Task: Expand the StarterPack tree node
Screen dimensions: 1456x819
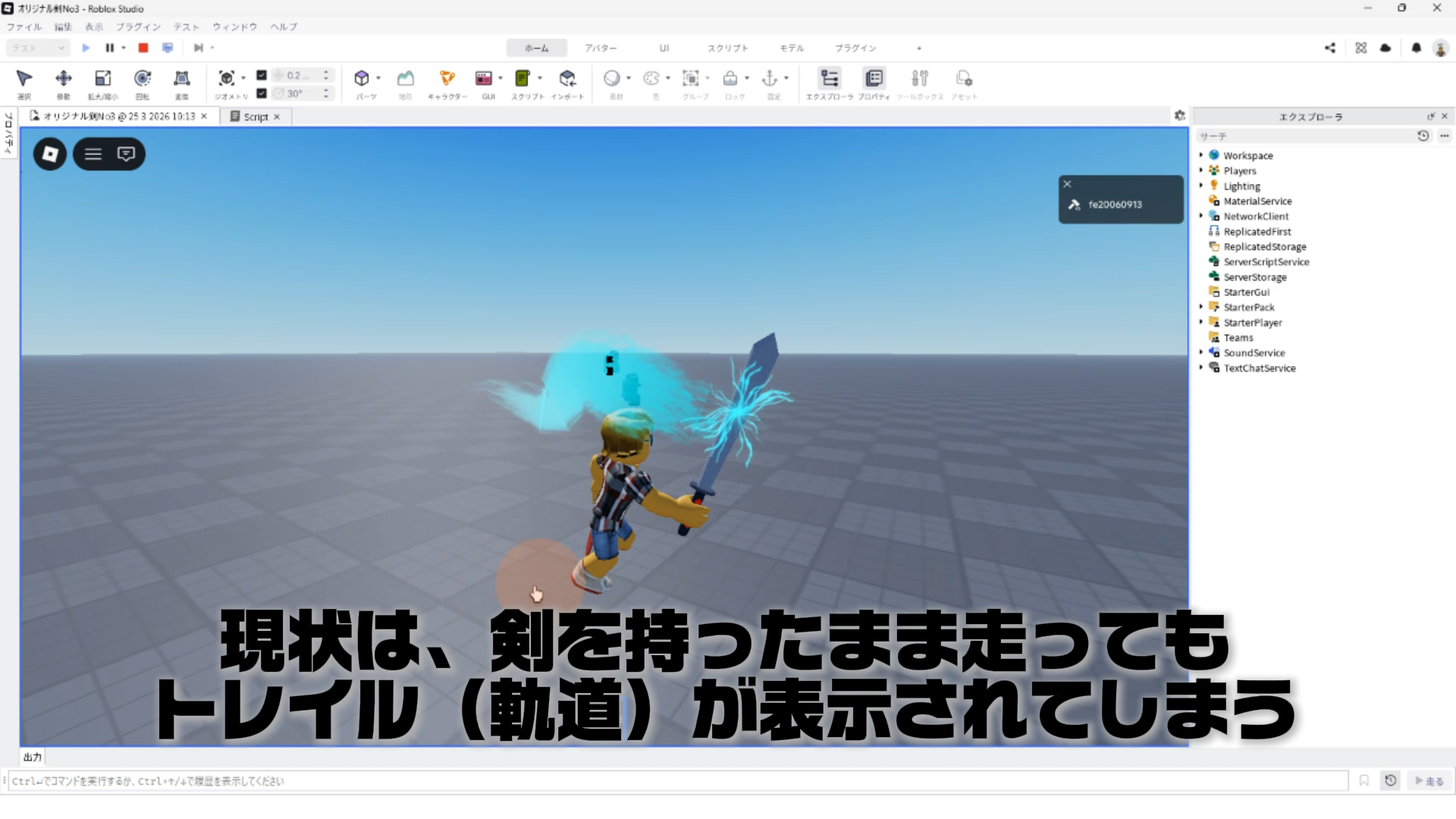Action: click(x=1201, y=307)
